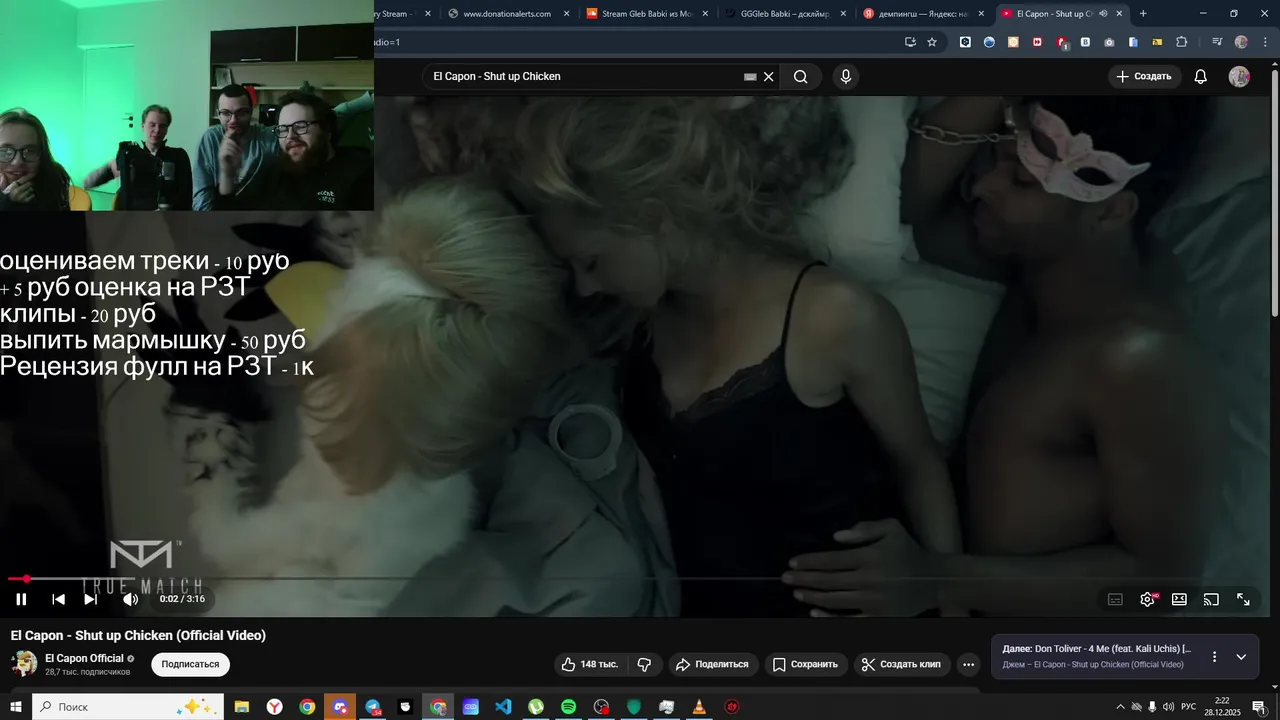Screen dimensions: 1280x720
Task: Click the Поделиться share button
Action: (x=712, y=664)
